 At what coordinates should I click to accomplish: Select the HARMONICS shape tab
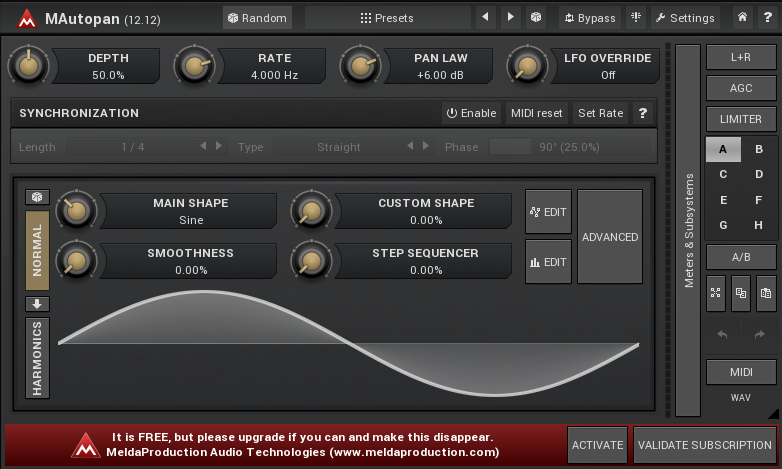(37, 358)
